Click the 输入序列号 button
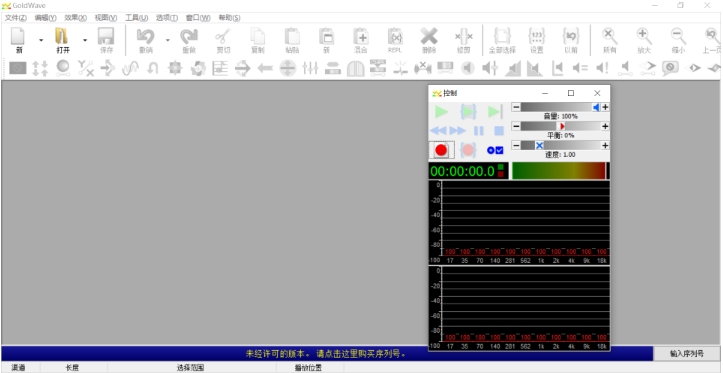This screenshot has height=373, width=723. (687, 354)
